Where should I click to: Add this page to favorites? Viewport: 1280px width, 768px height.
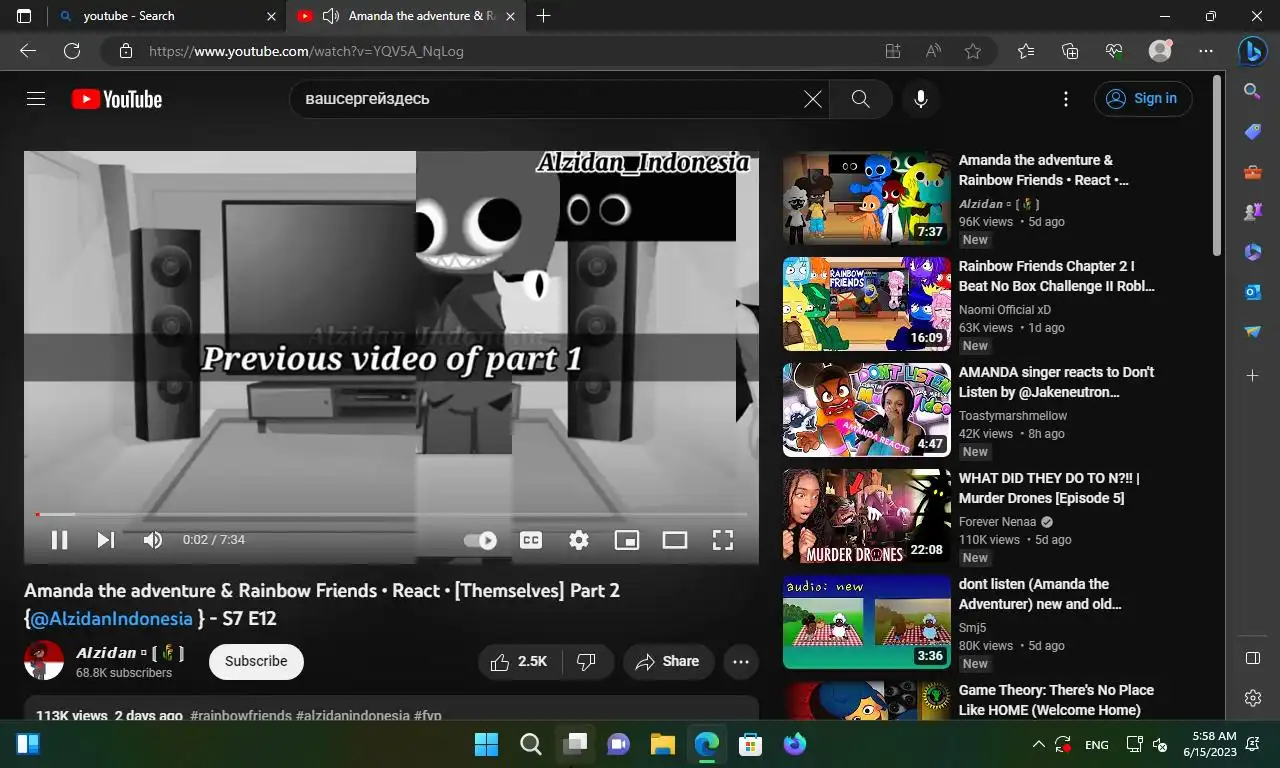point(973,51)
